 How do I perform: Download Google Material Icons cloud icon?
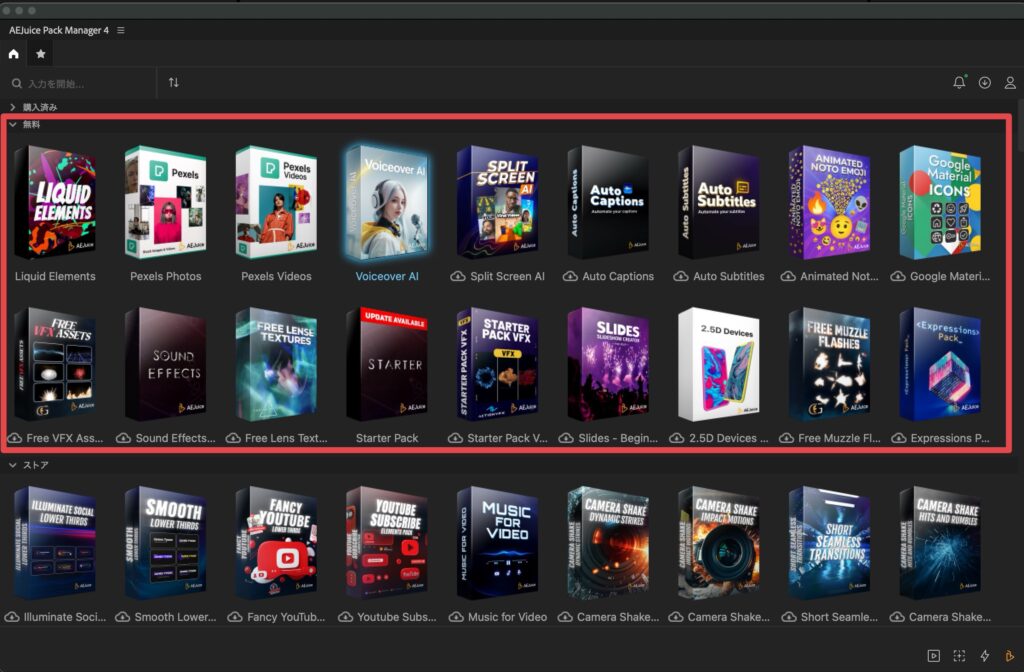898,276
